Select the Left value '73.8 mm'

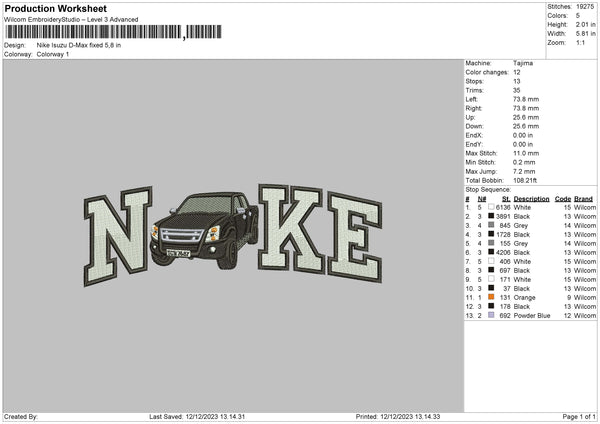pos(526,99)
